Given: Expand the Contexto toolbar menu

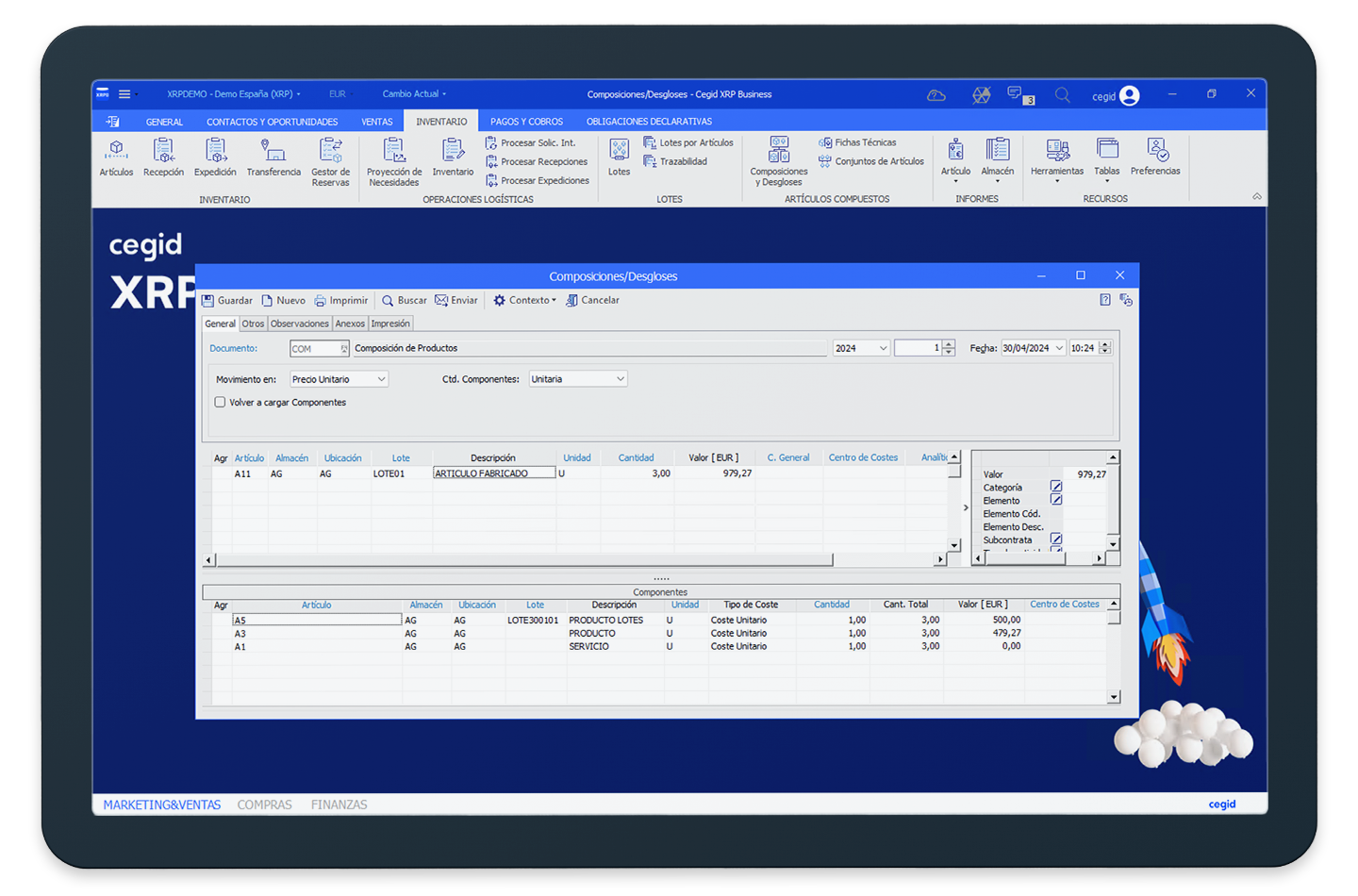Looking at the screenshot, I should tap(525, 301).
